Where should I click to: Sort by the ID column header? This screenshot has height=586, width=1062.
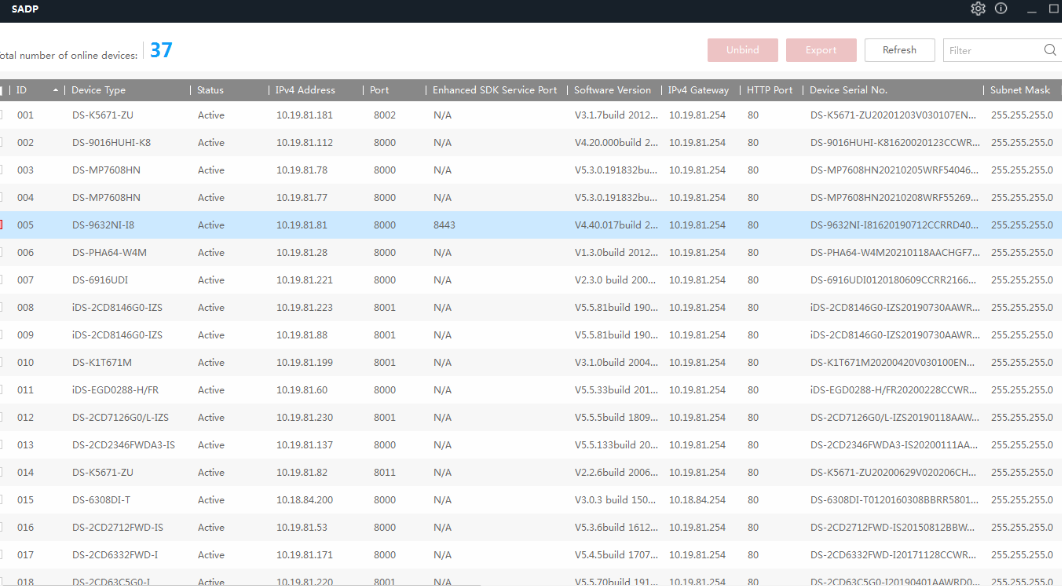22,90
